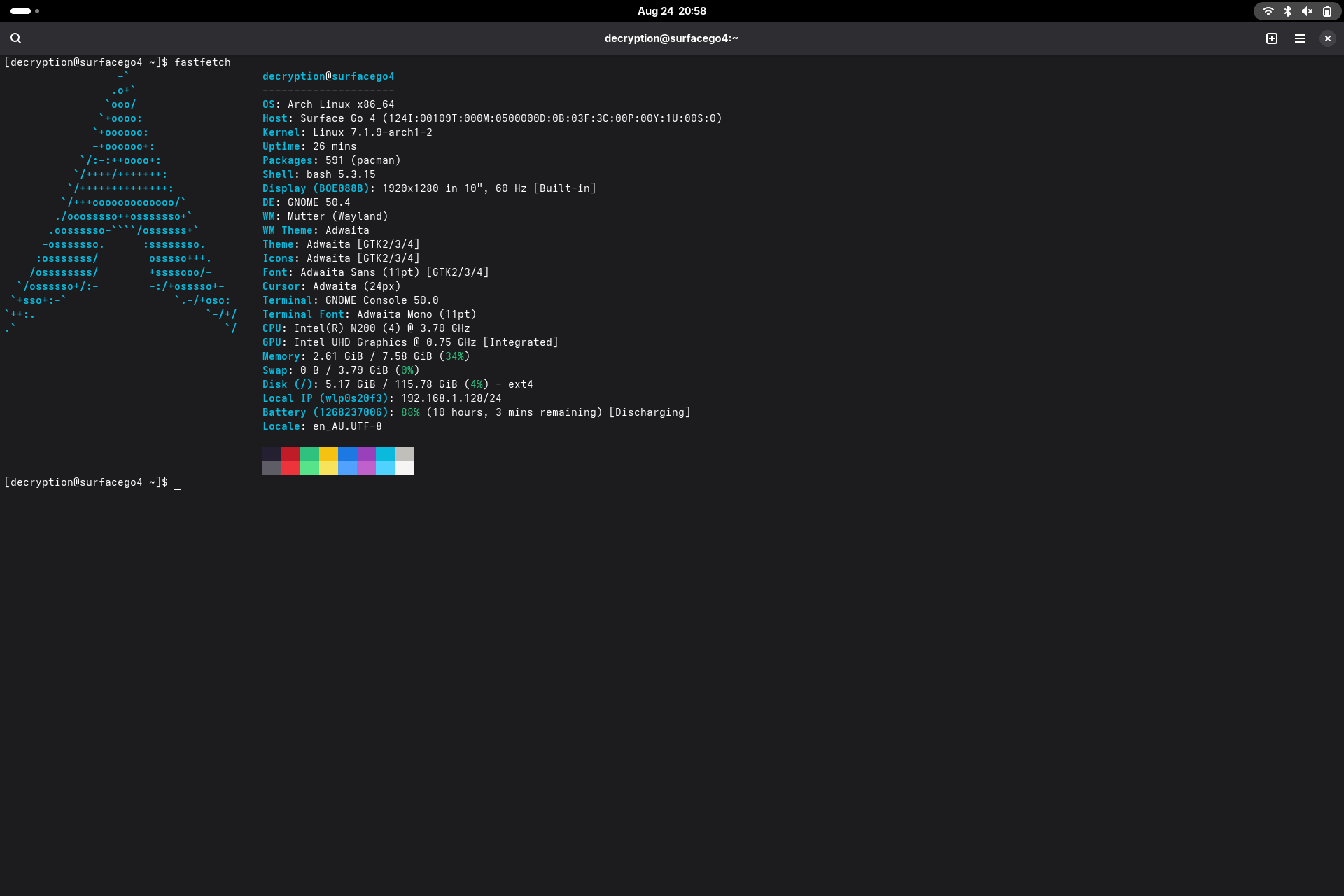The width and height of the screenshot is (1344, 896).
Task: Open the calendar from the Aug 24 20:58 clock
Action: 672,11
